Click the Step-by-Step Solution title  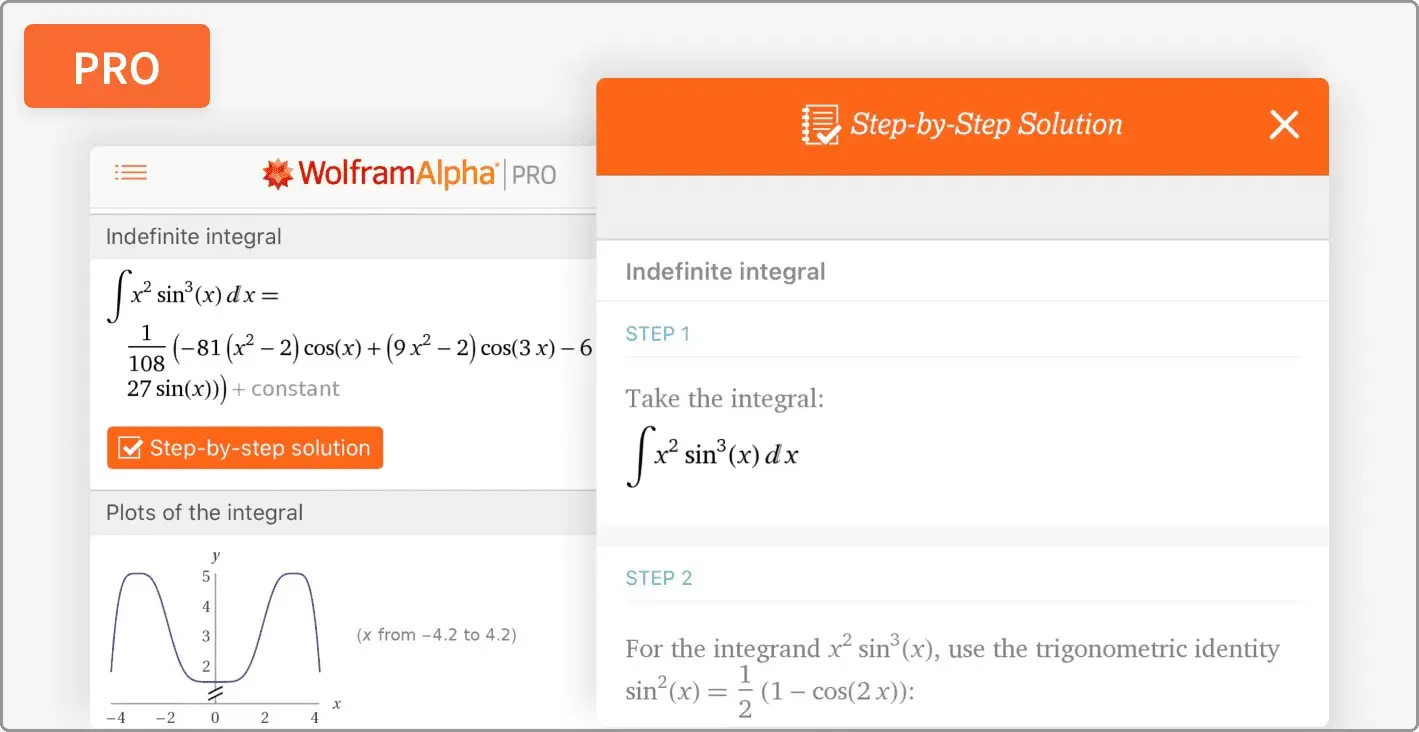click(985, 124)
